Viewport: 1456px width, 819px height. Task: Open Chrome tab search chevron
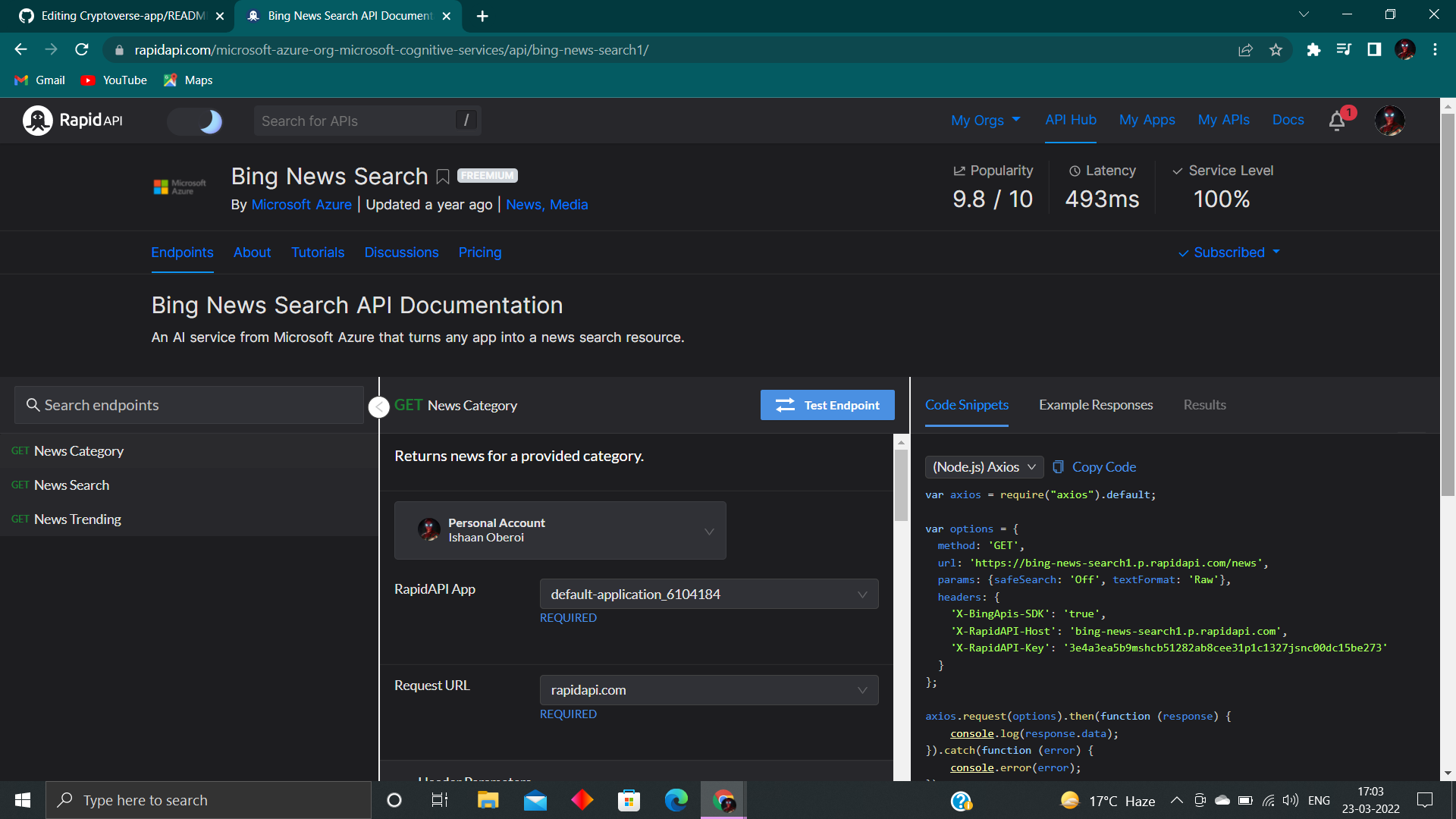[1304, 15]
